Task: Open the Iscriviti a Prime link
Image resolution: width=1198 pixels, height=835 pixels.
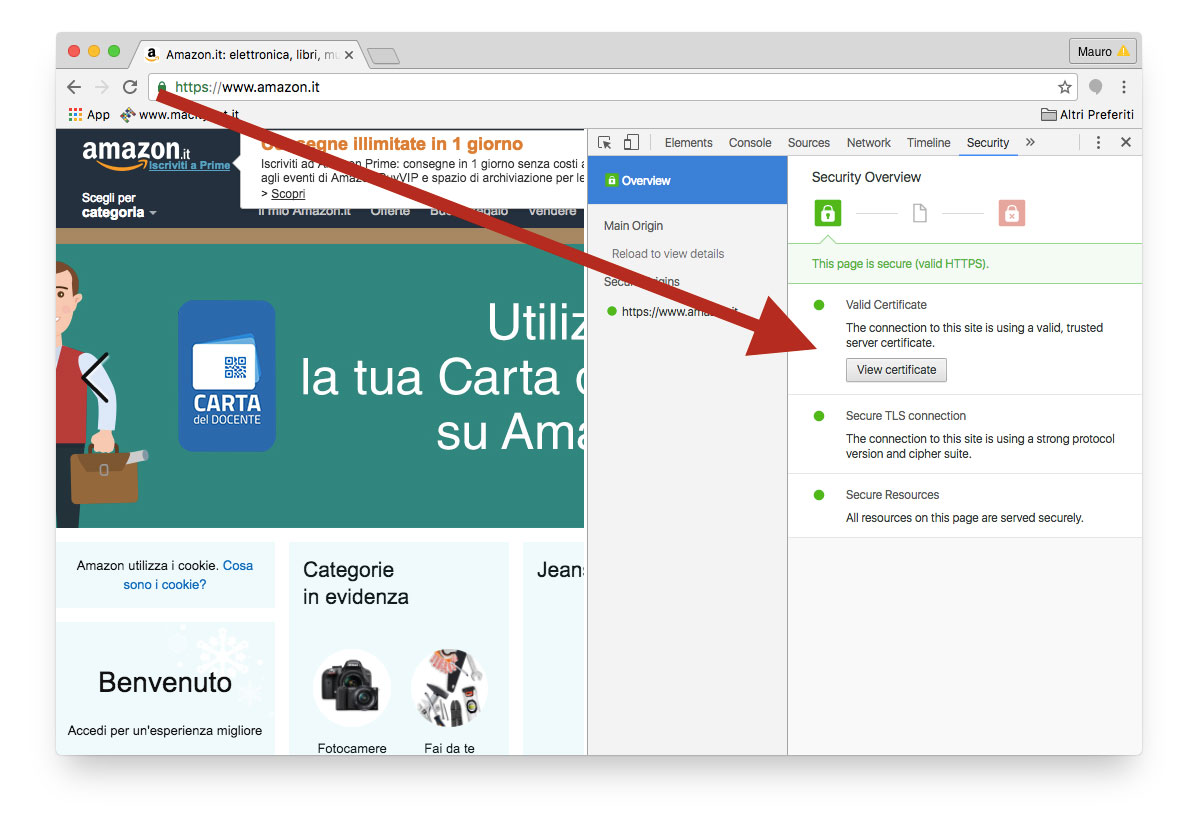Action: tap(189, 165)
